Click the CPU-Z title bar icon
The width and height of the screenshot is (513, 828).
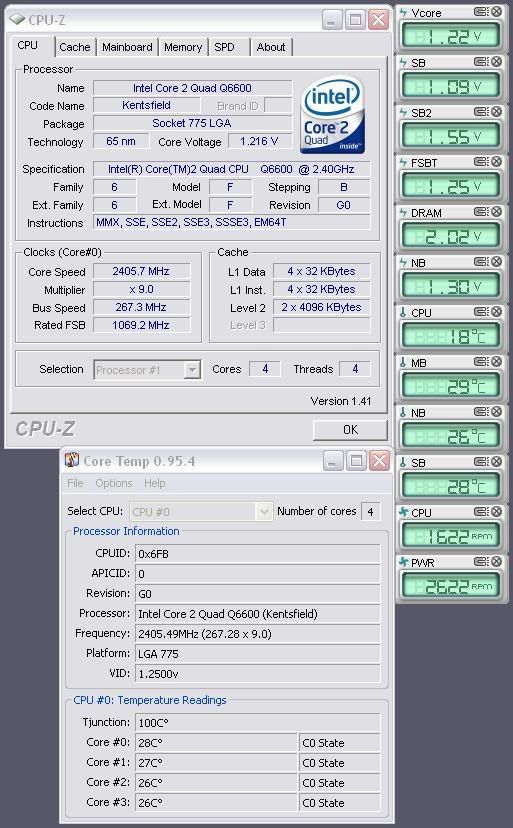[17, 20]
